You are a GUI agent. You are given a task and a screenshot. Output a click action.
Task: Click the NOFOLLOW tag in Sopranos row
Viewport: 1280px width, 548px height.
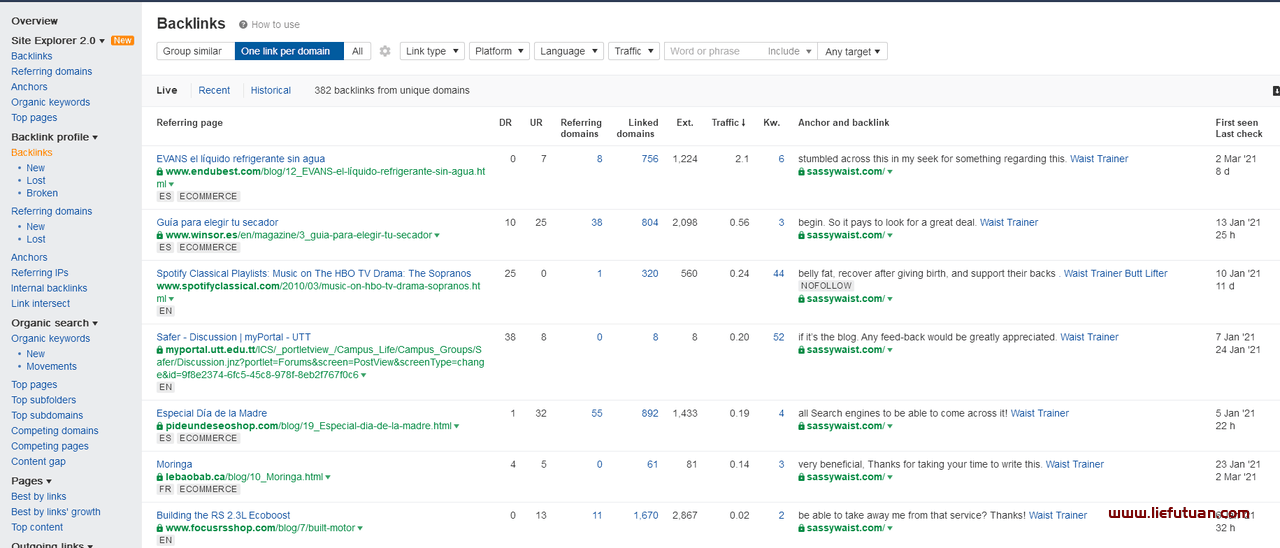826,285
